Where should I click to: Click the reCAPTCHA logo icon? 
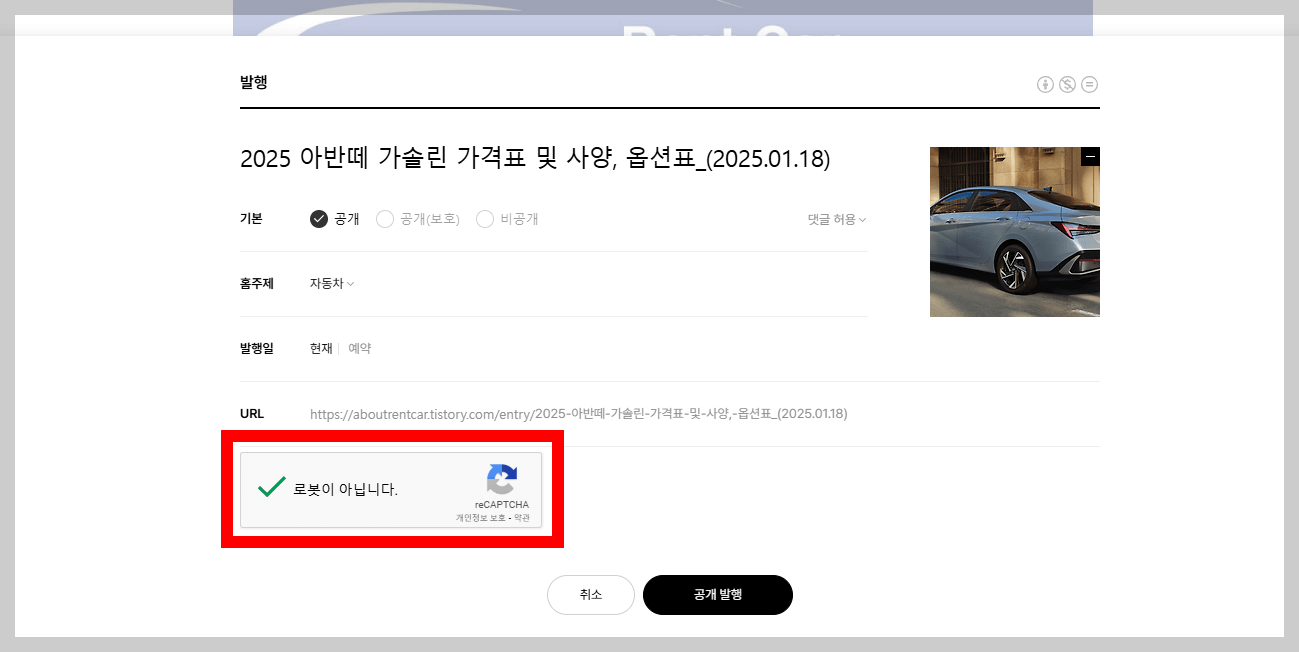point(502,479)
